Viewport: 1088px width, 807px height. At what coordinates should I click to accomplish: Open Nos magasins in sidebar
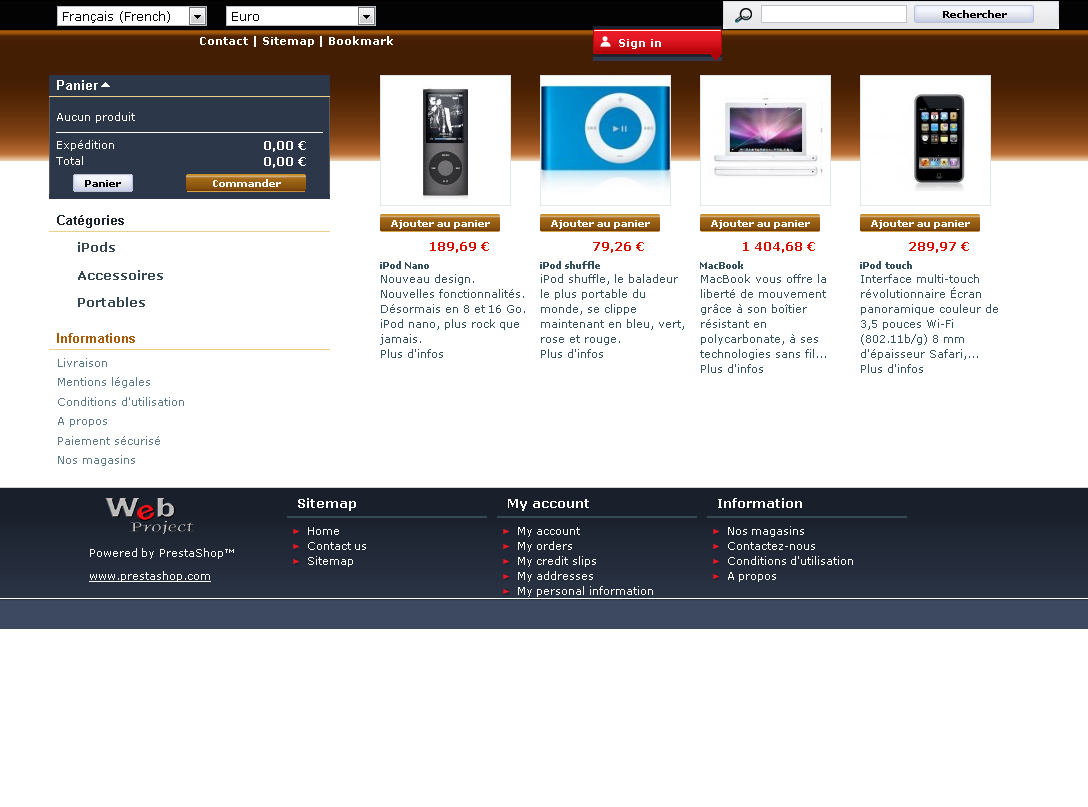coord(96,460)
